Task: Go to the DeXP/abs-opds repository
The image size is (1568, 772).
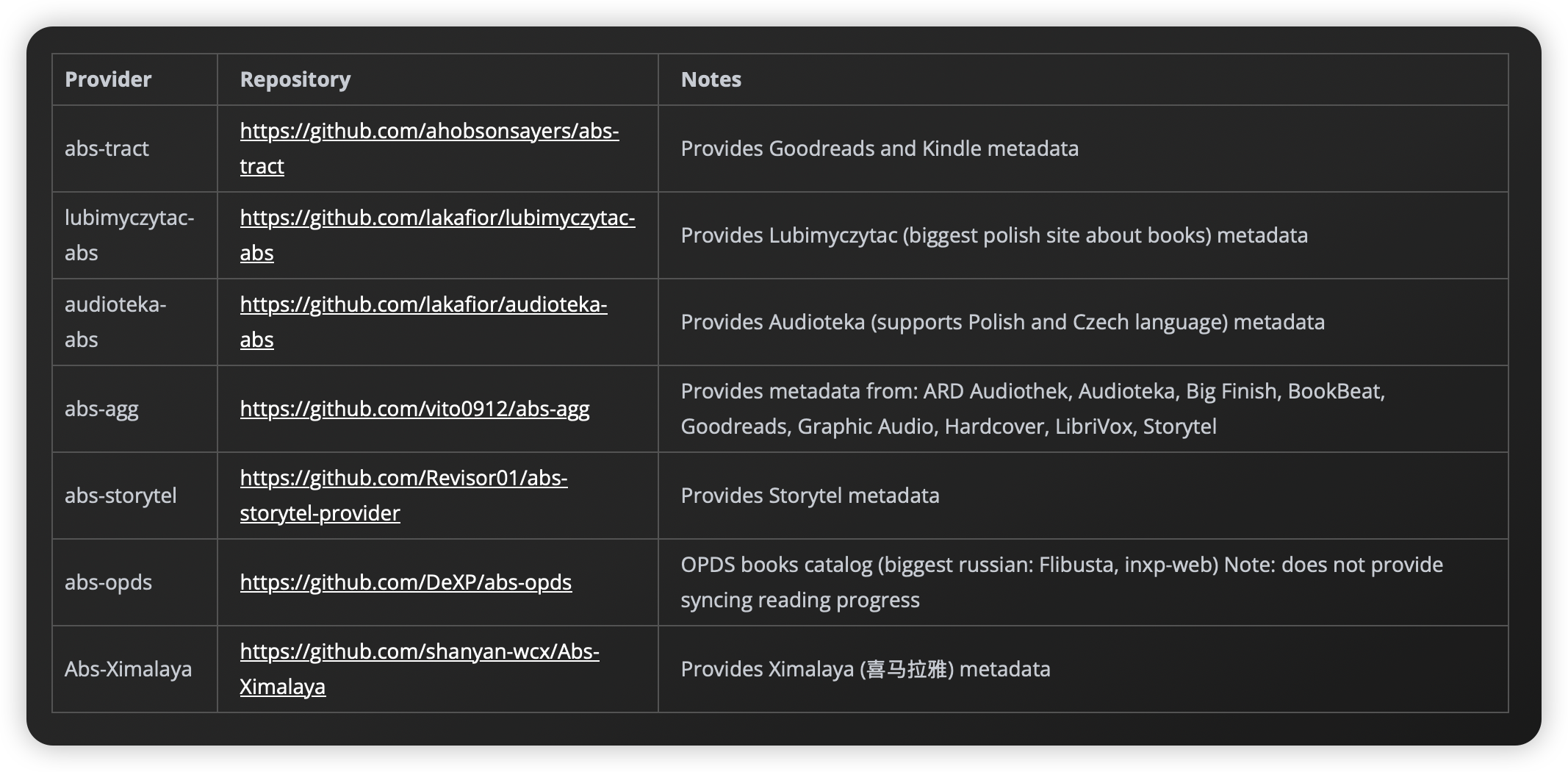Action: coord(406,582)
